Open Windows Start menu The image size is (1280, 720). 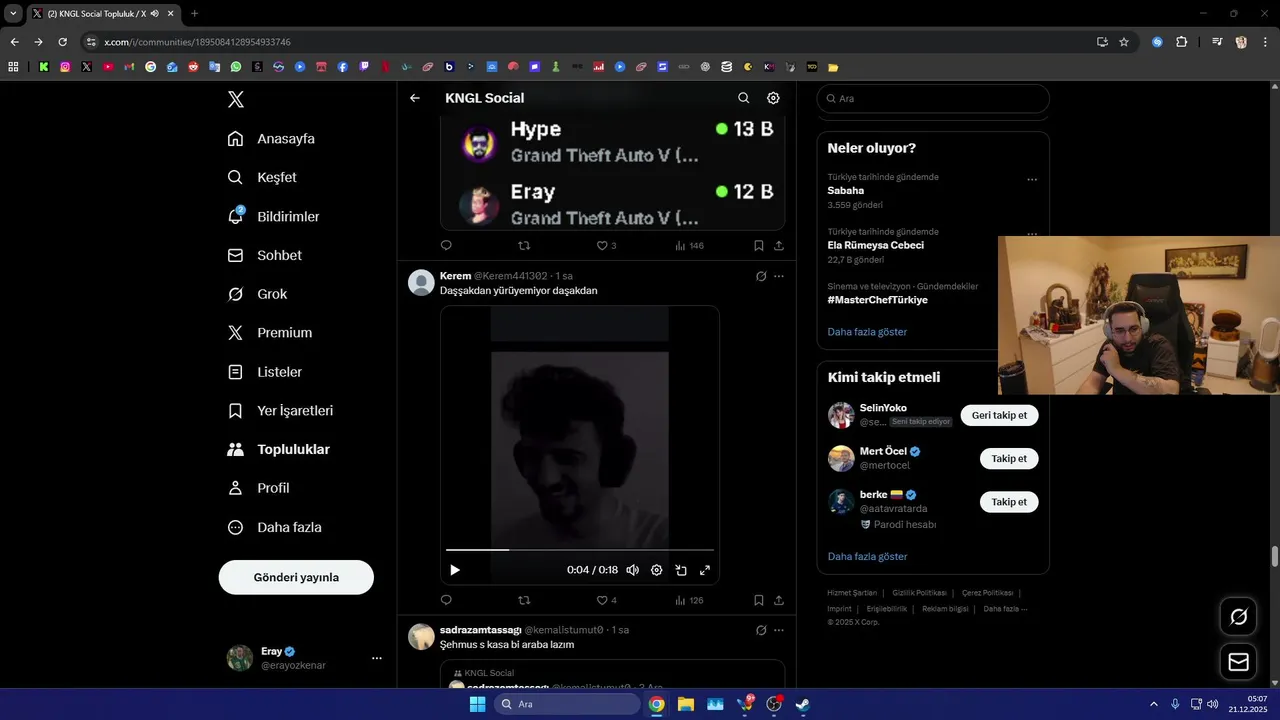pos(478,704)
